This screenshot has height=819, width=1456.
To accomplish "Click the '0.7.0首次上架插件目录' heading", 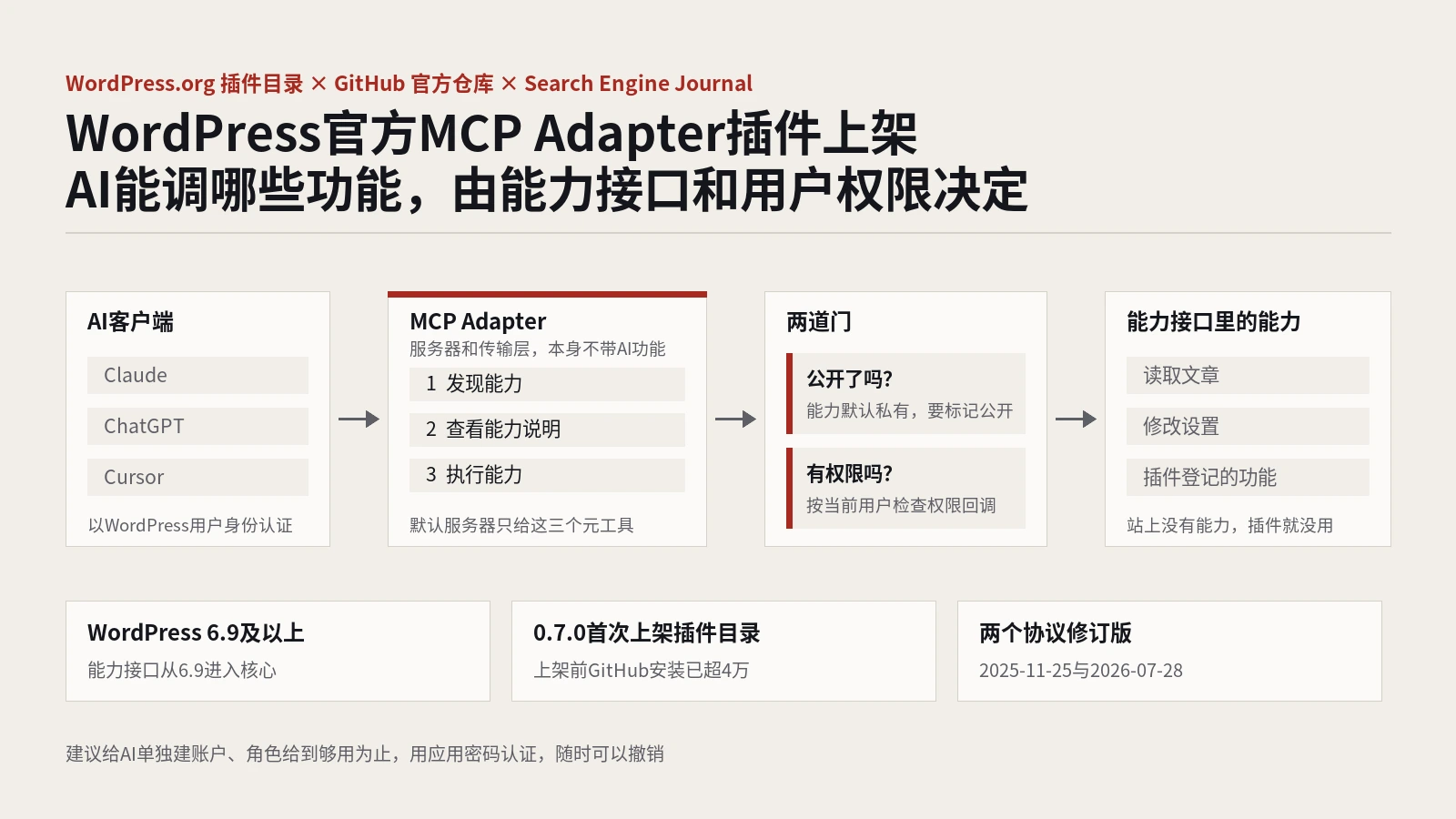I will 646,632.
